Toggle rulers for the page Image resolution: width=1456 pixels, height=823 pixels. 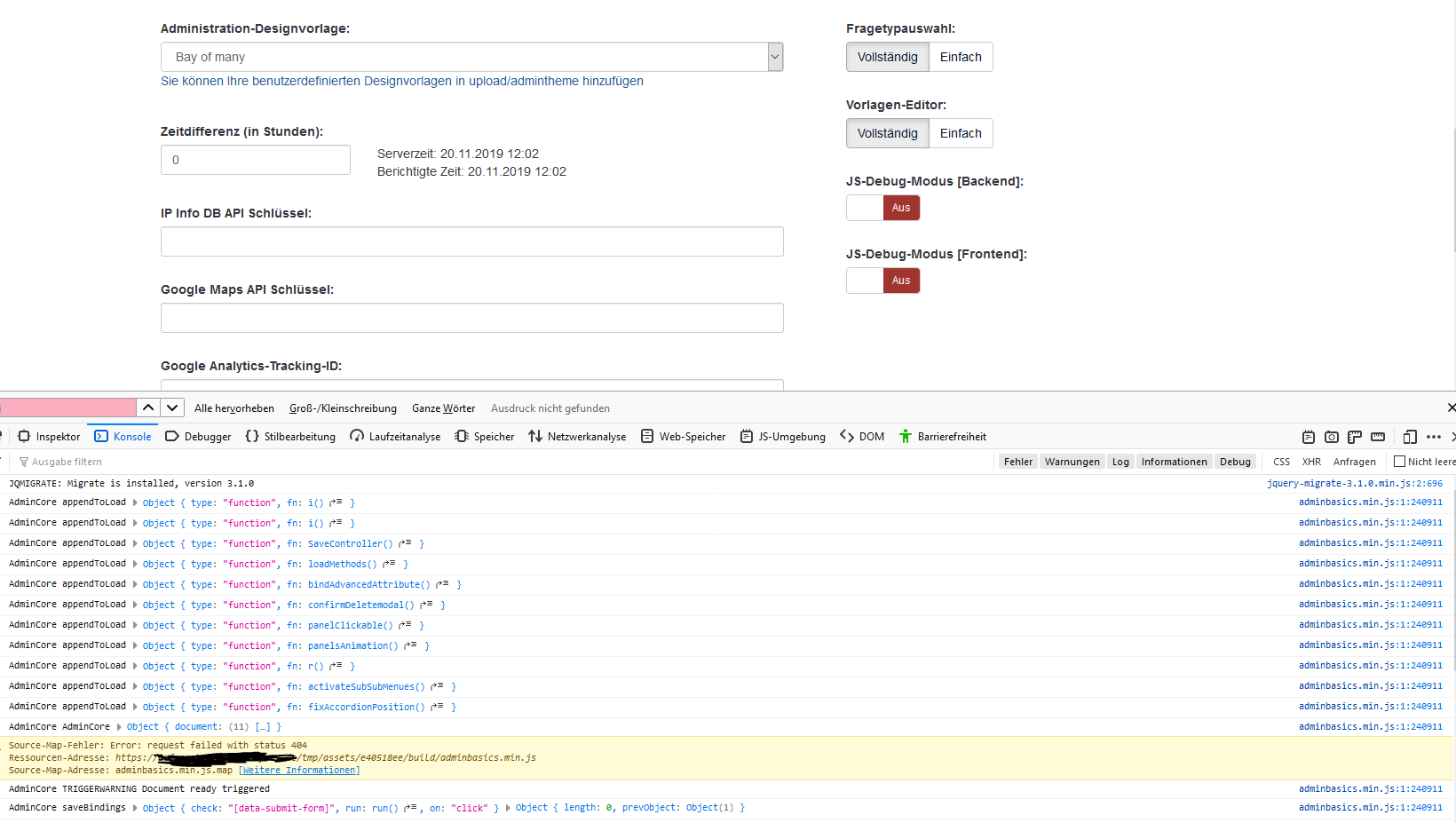click(x=1355, y=437)
